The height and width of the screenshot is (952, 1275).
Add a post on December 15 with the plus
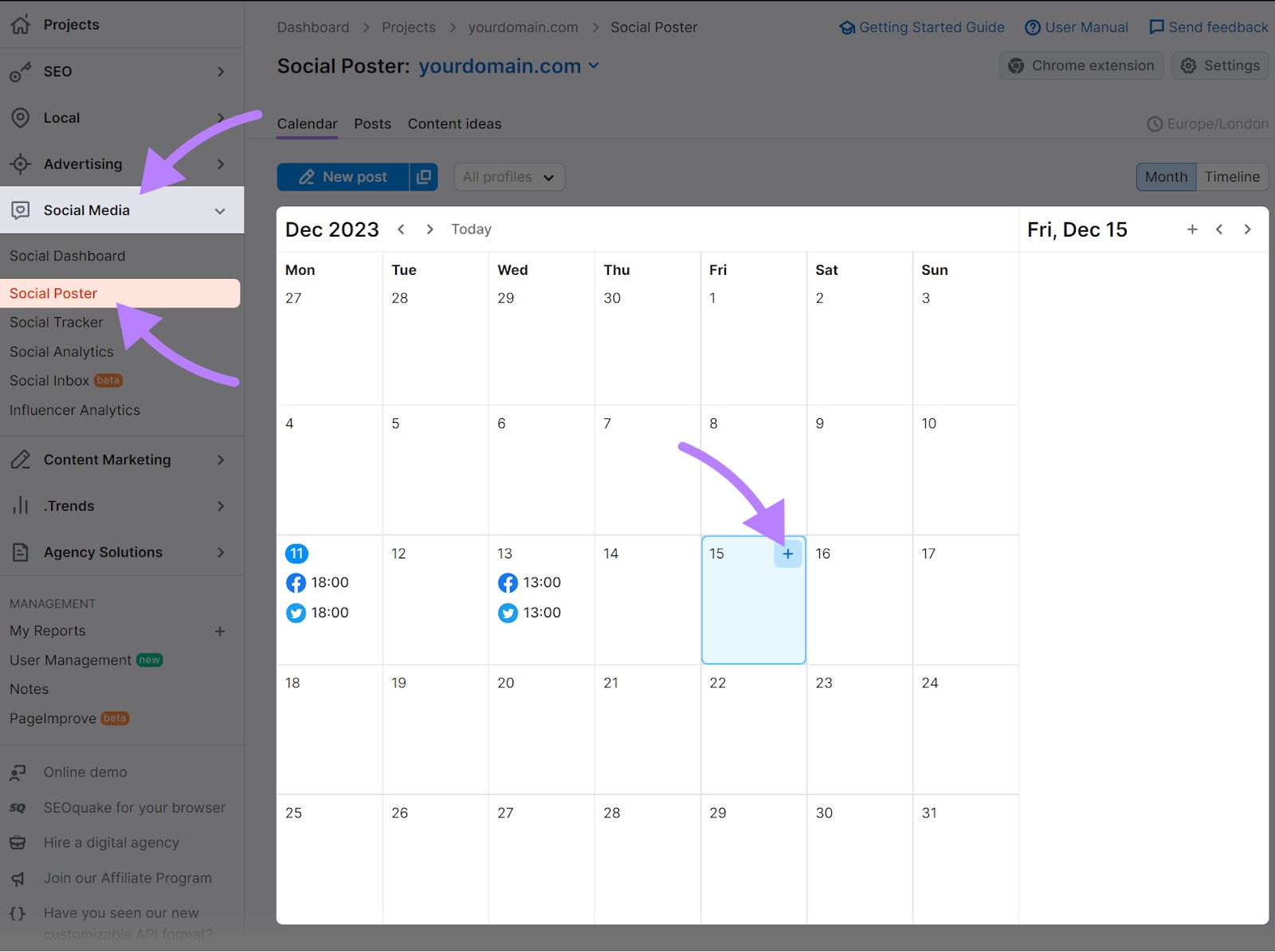(788, 554)
